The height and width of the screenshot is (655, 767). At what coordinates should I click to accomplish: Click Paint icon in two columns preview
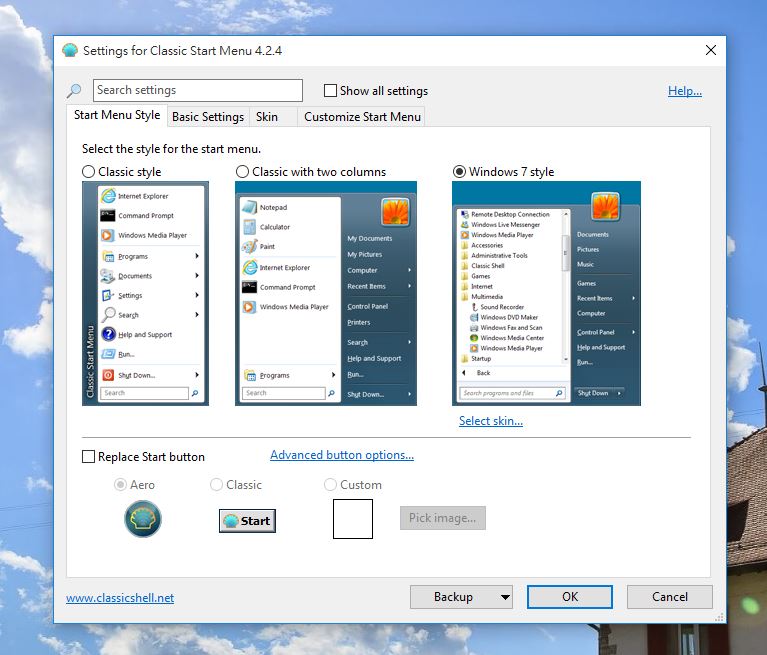coord(249,247)
